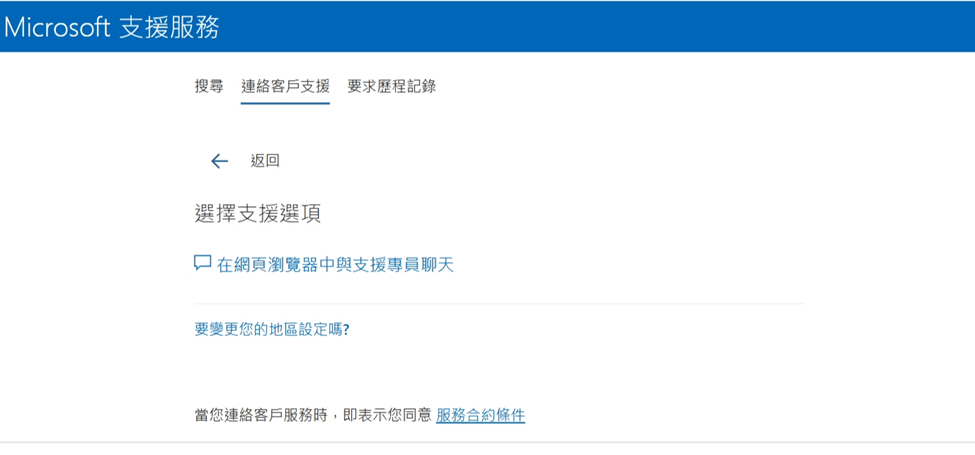
Task: Click the 返回 text link
Action: coord(266,161)
